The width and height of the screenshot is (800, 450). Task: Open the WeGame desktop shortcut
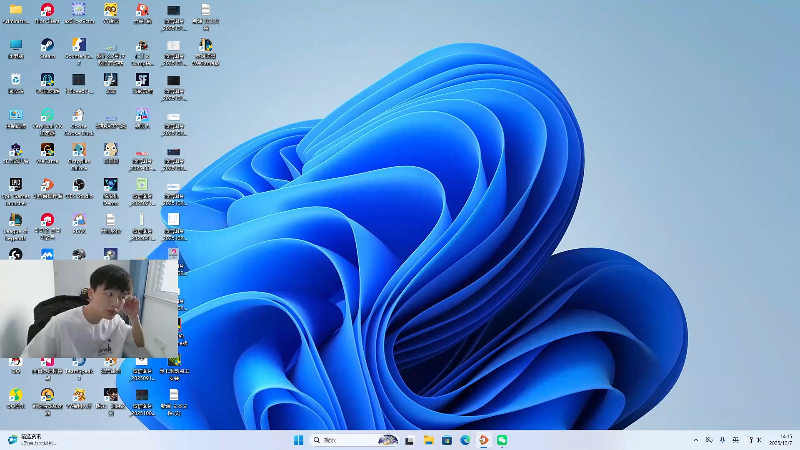tap(47, 150)
